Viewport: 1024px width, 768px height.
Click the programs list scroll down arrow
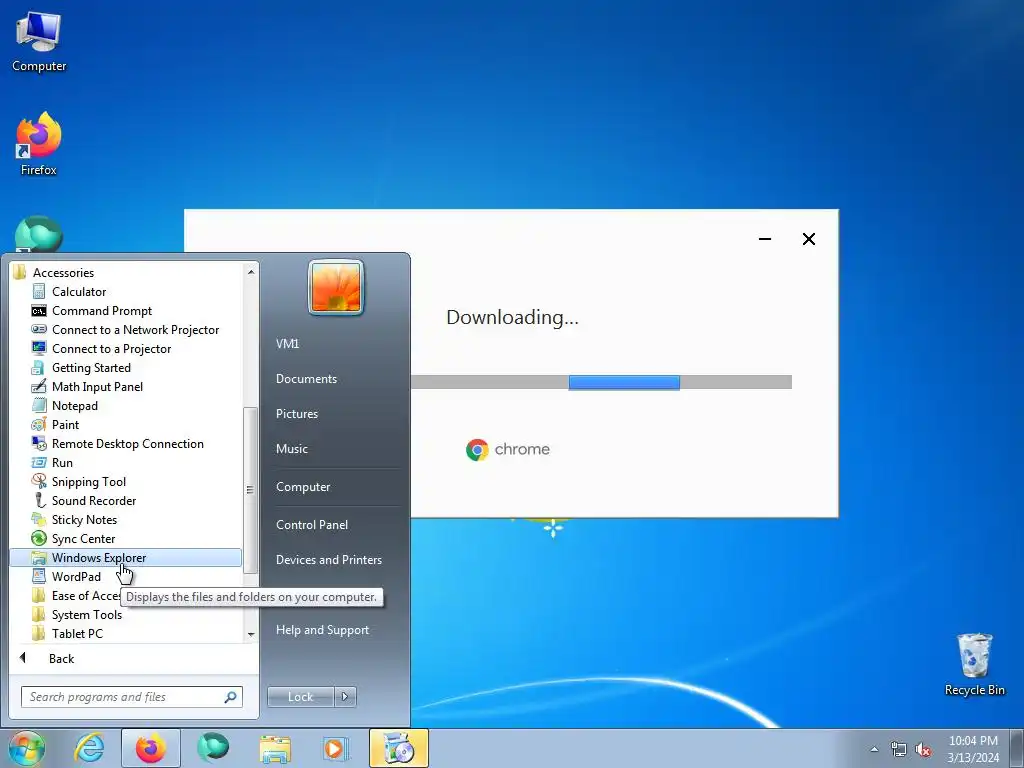251,634
